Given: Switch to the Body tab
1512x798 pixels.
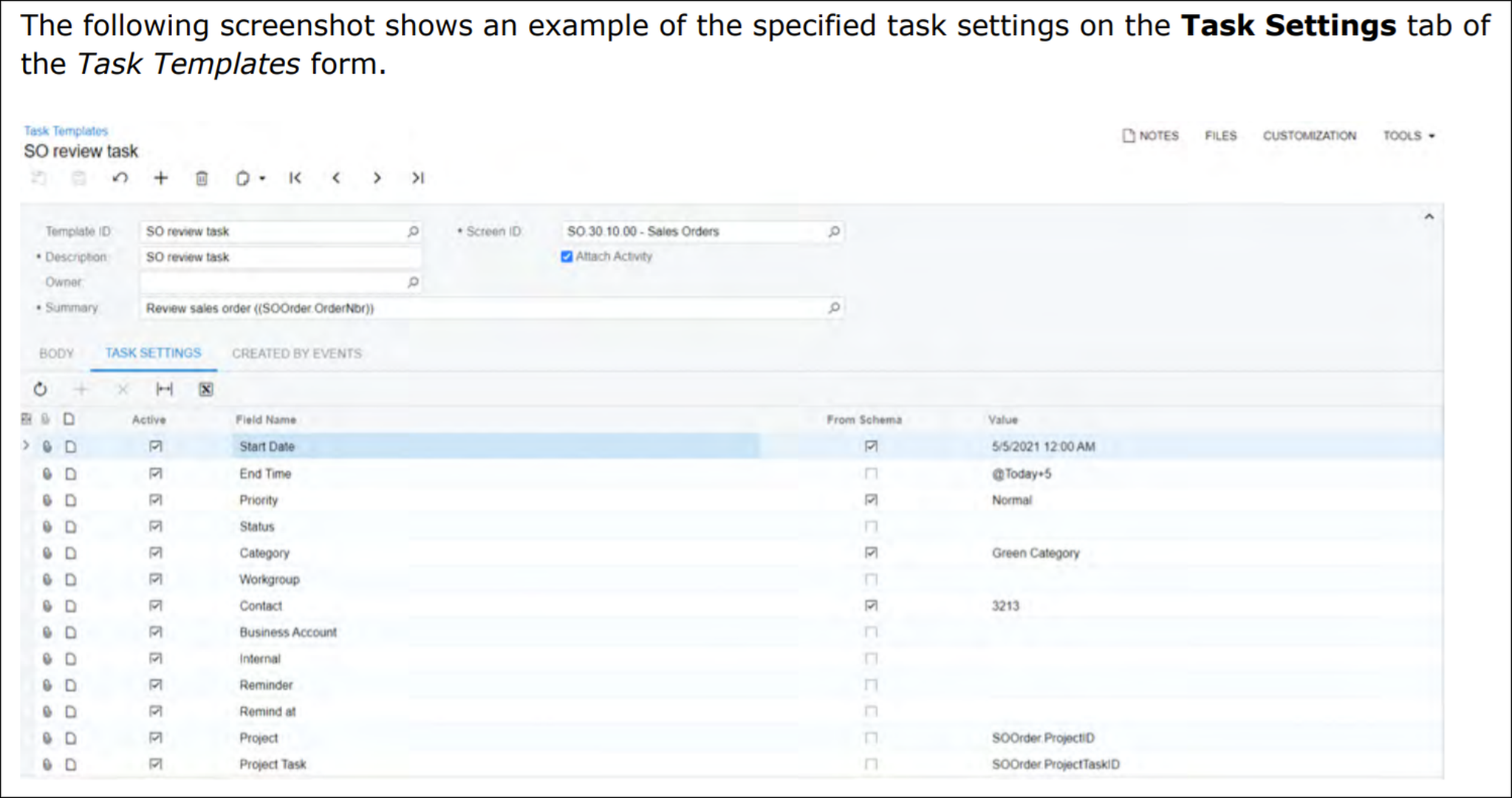Looking at the screenshot, I should tap(57, 353).
